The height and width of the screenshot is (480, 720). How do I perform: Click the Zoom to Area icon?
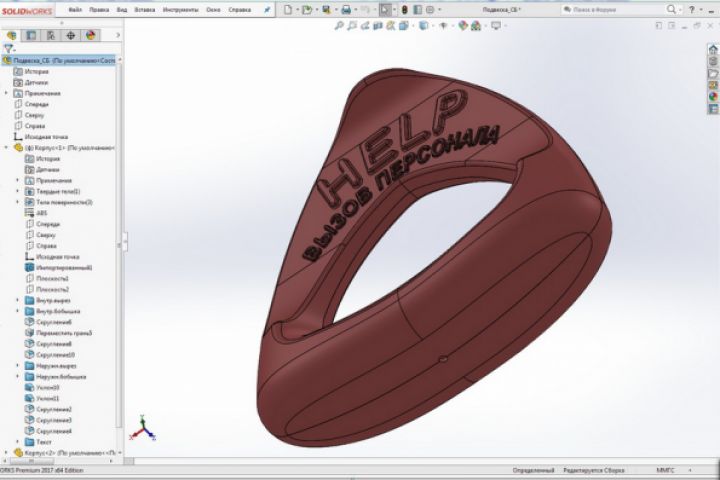[x=352, y=26]
